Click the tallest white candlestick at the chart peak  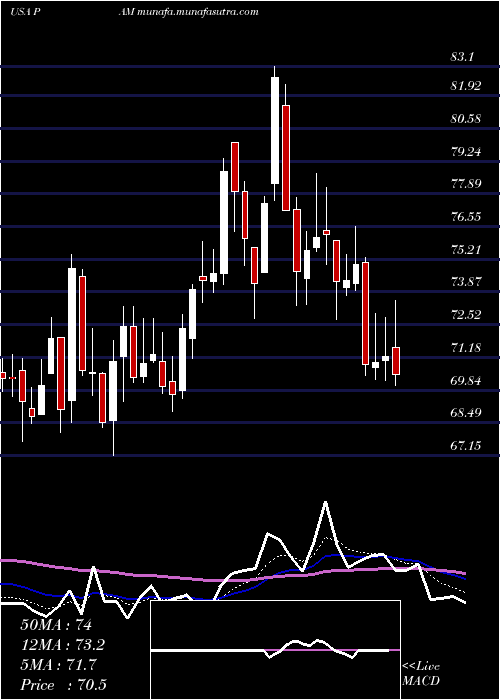pyautogui.click(x=275, y=130)
